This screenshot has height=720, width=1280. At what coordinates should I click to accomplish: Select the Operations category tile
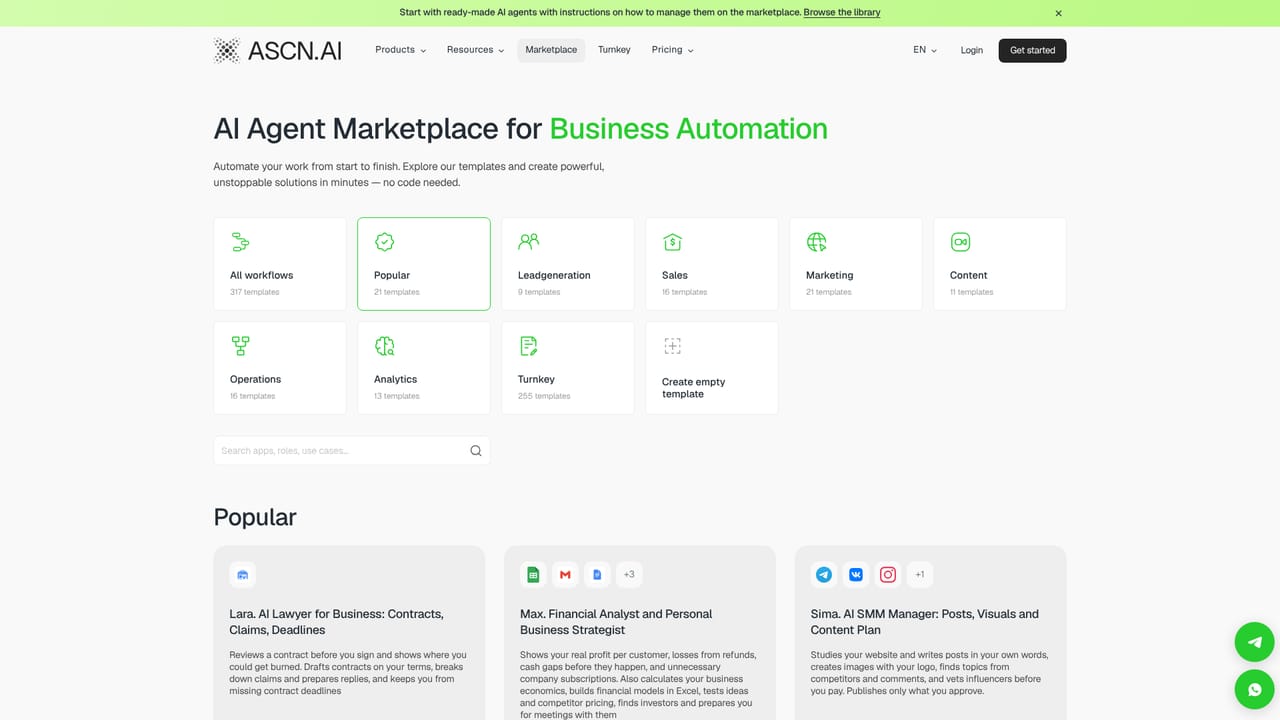pyautogui.click(x=280, y=368)
